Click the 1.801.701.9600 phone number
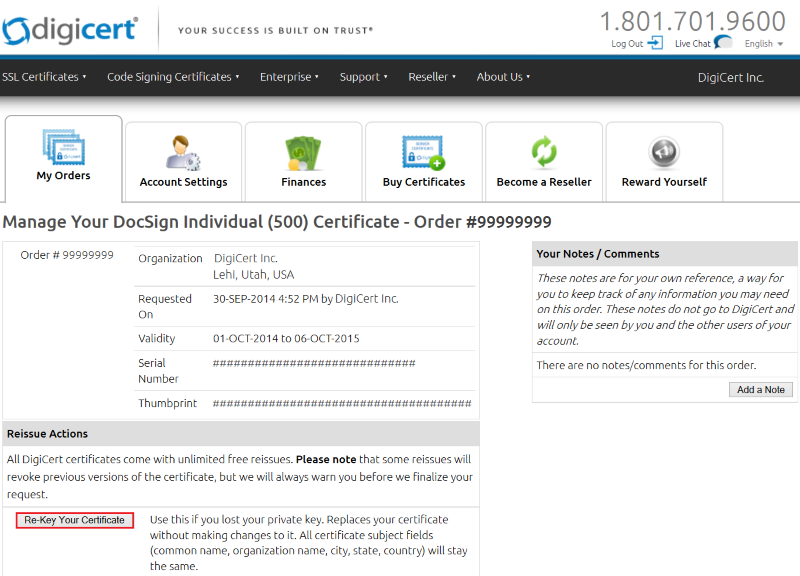800x576 pixels. tap(692, 21)
